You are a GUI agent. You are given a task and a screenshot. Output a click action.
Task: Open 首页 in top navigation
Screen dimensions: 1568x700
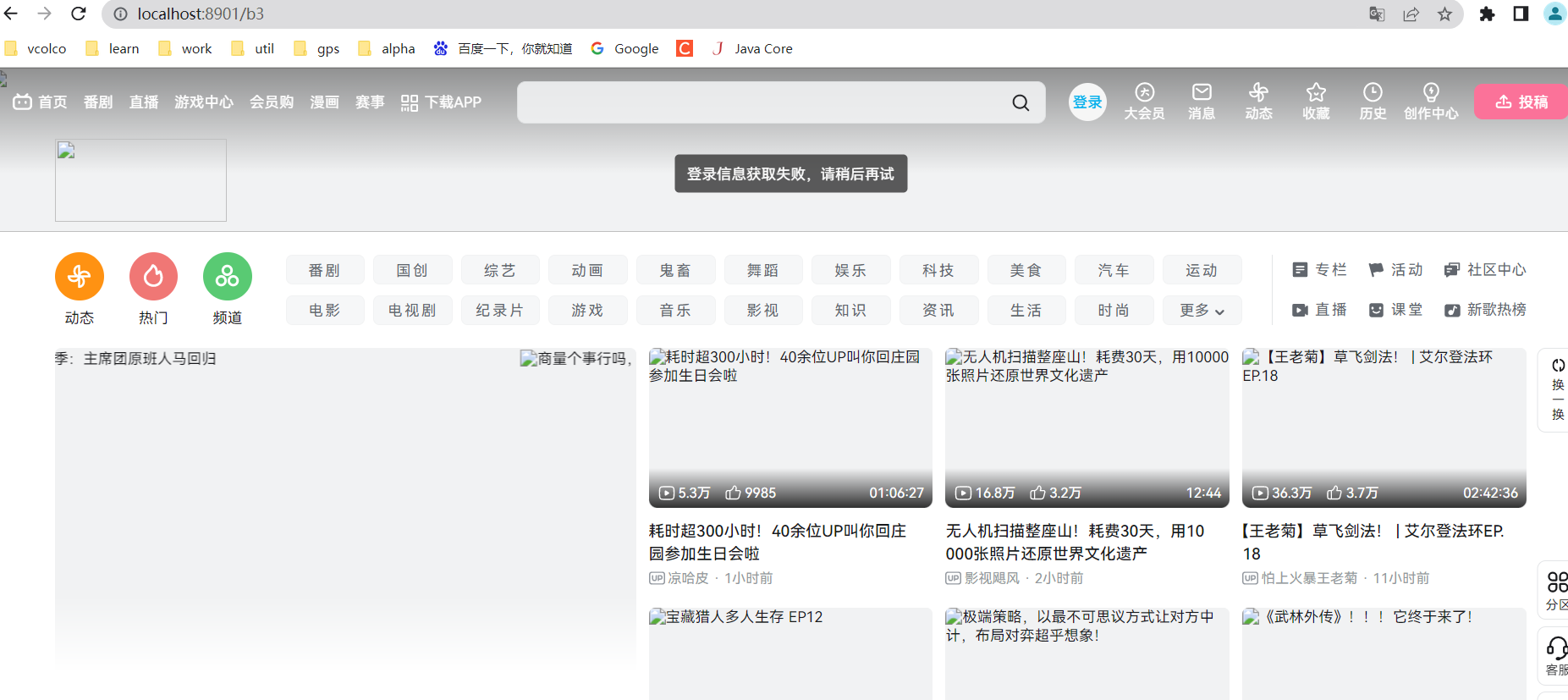[x=40, y=102]
